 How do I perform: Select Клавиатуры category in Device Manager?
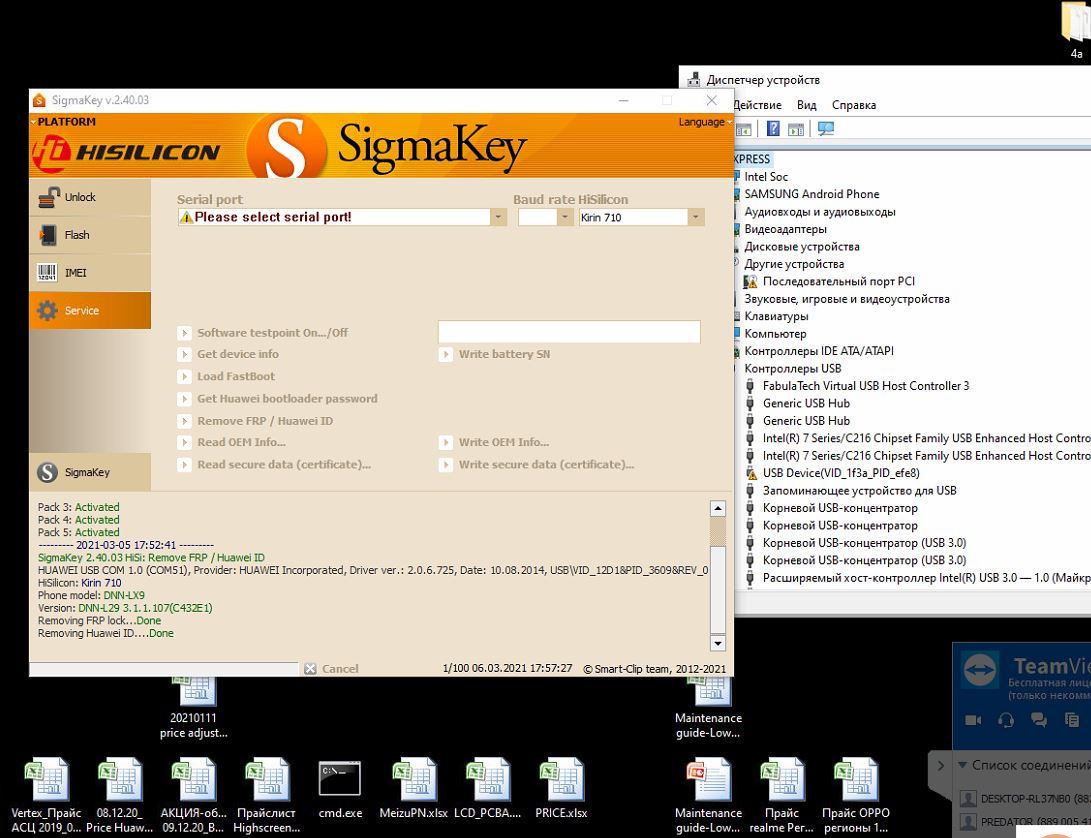click(x=777, y=316)
